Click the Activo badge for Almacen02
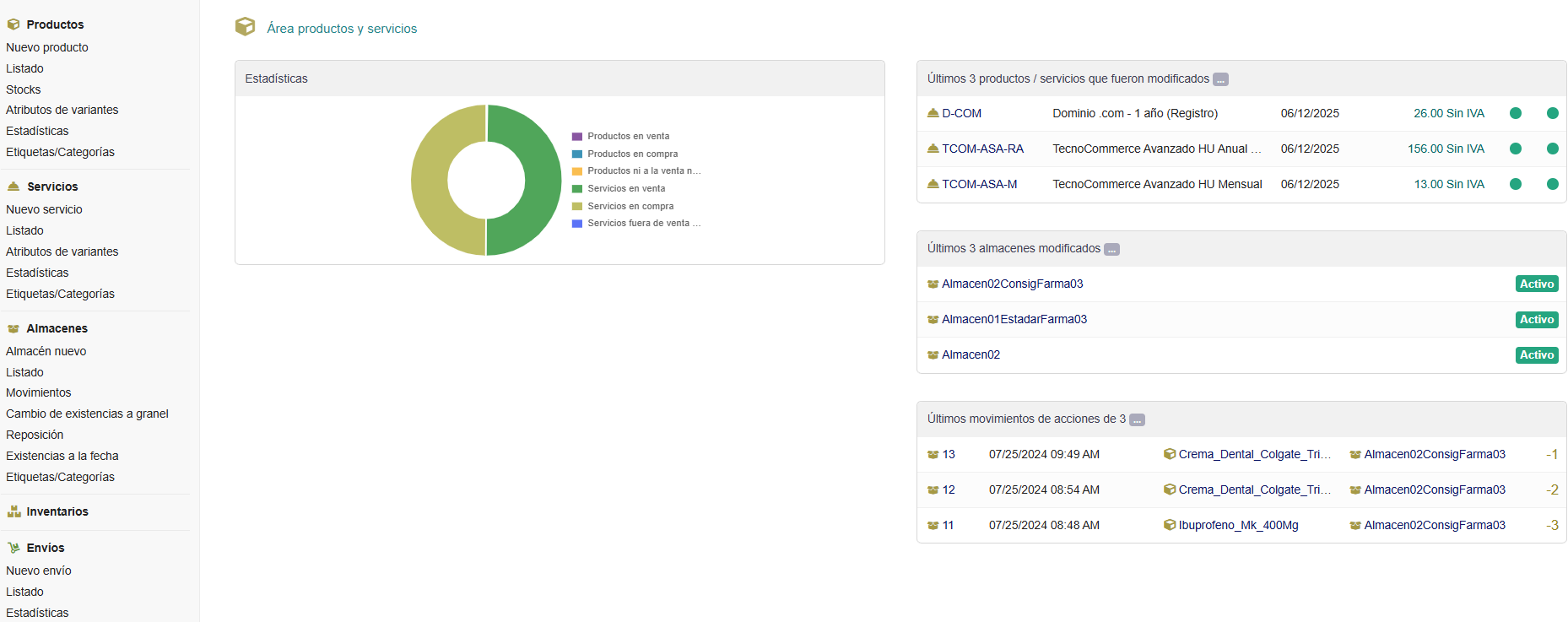This screenshot has width=1568, height=622. (x=1536, y=355)
